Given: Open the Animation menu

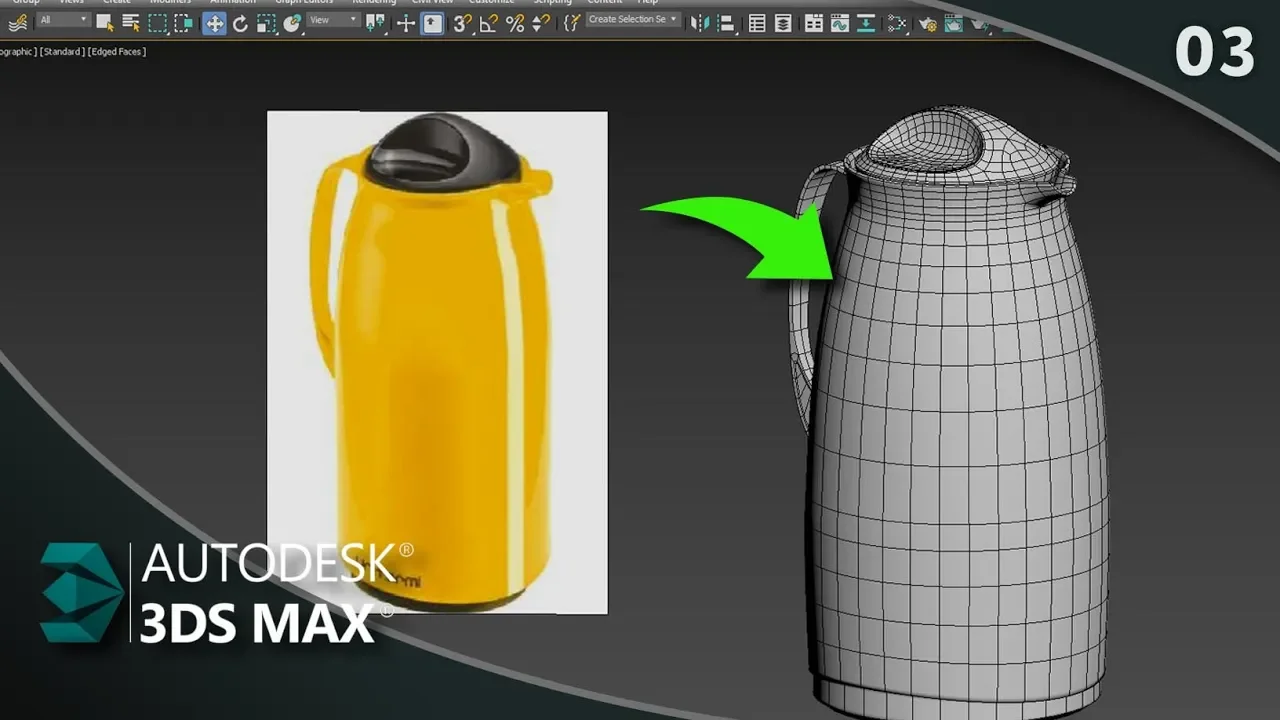Looking at the screenshot, I should coord(233,2).
